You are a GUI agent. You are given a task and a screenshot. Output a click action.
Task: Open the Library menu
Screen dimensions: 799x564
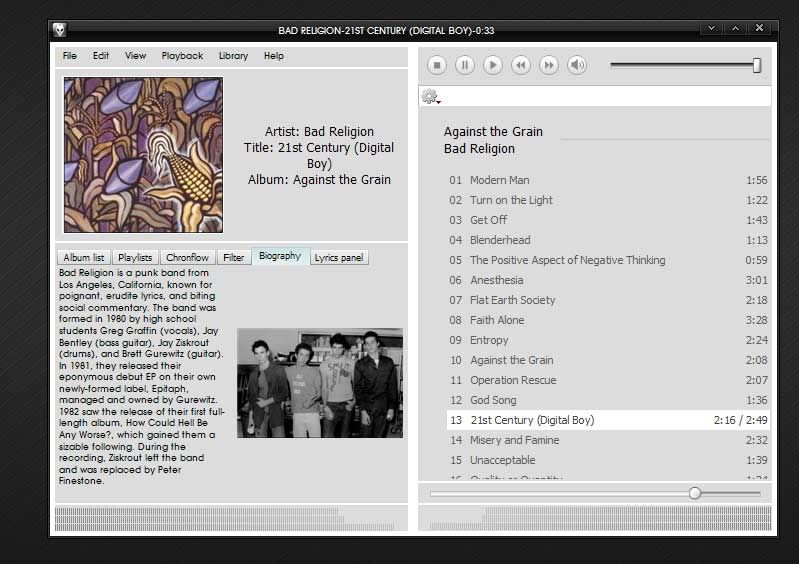click(233, 56)
